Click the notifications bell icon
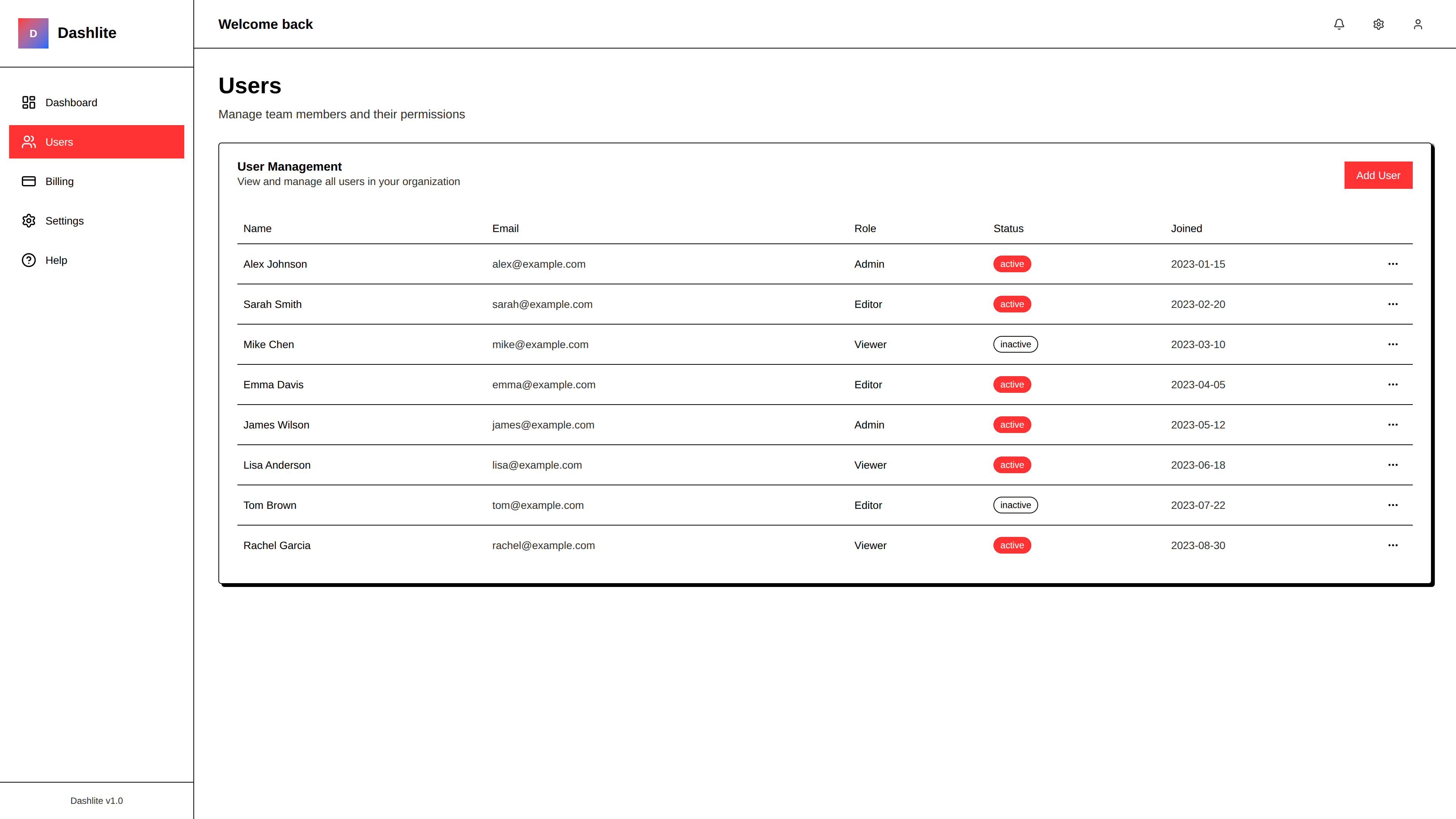The height and width of the screenshot is (819, 1456). (x=1339, y=24)
